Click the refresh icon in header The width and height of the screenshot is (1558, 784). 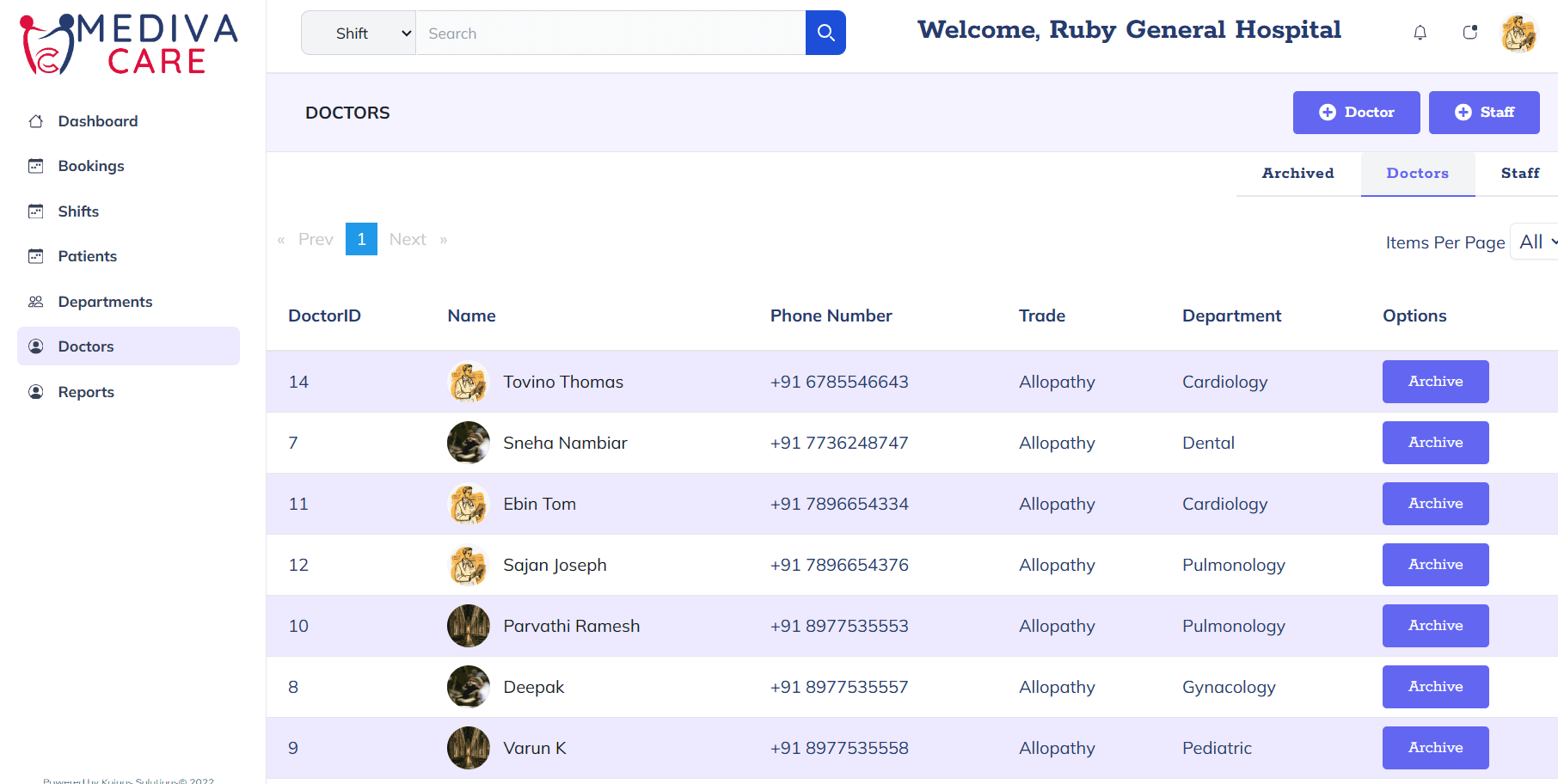(x=1469, y=33)
